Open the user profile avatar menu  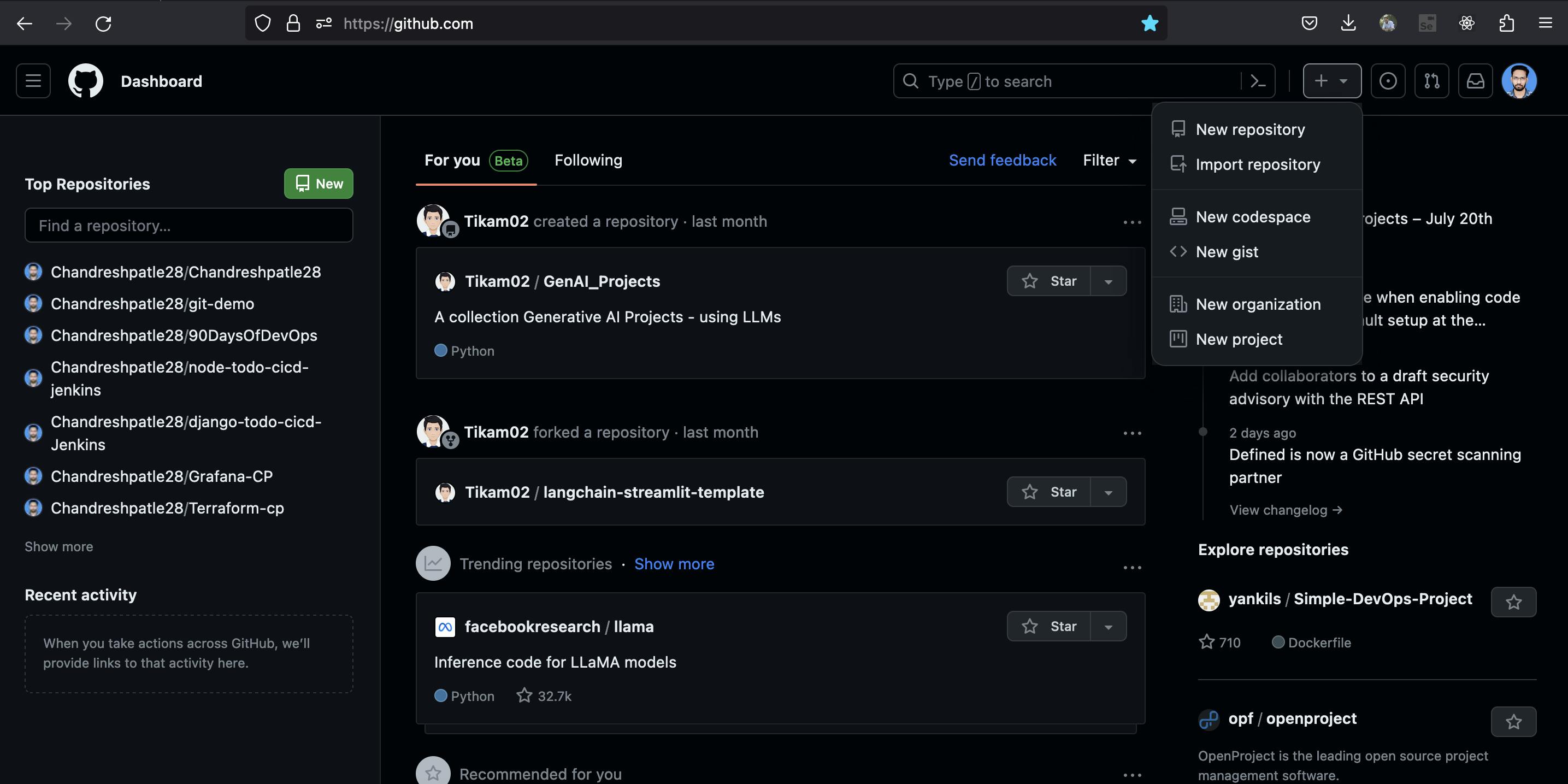click(x=1519, y=81)
